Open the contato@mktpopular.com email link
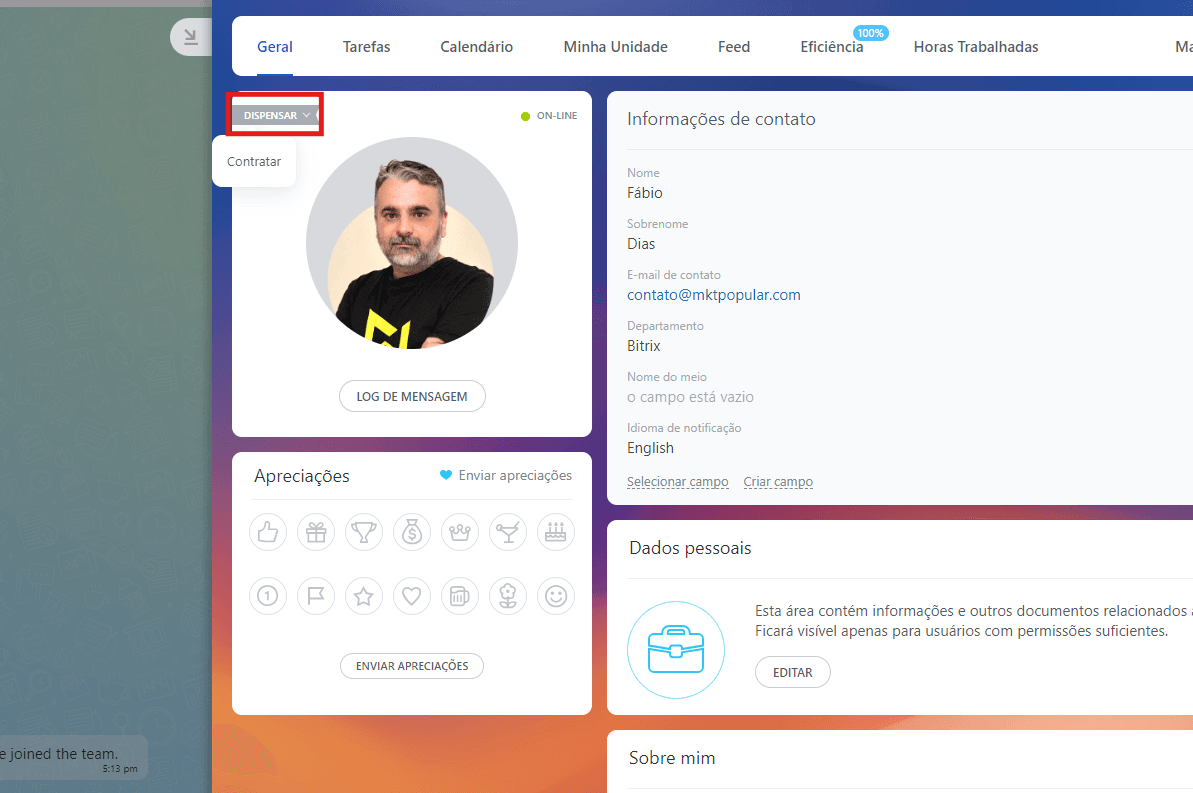1193x793 pixels. (x=713, y=295)
